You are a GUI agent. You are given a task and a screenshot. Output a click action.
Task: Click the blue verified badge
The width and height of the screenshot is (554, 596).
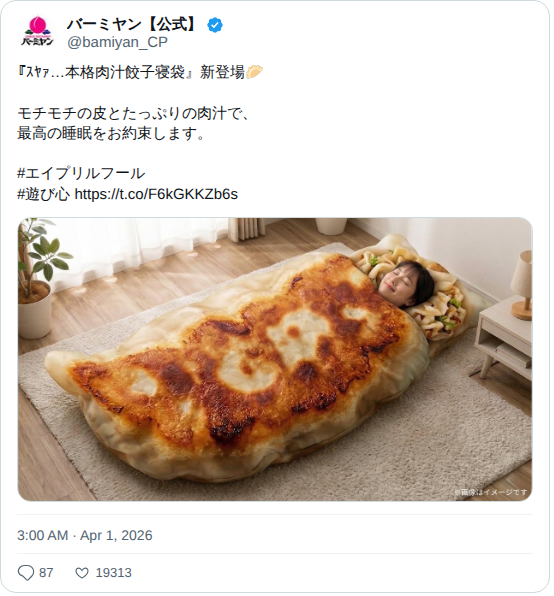coord(215,25)
